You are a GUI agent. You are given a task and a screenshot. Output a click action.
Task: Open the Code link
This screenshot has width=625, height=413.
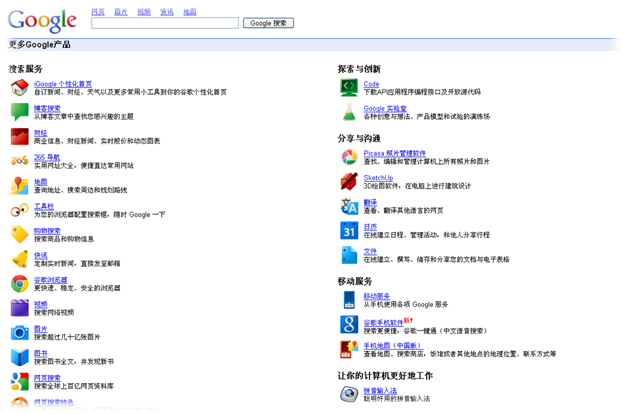371,84
